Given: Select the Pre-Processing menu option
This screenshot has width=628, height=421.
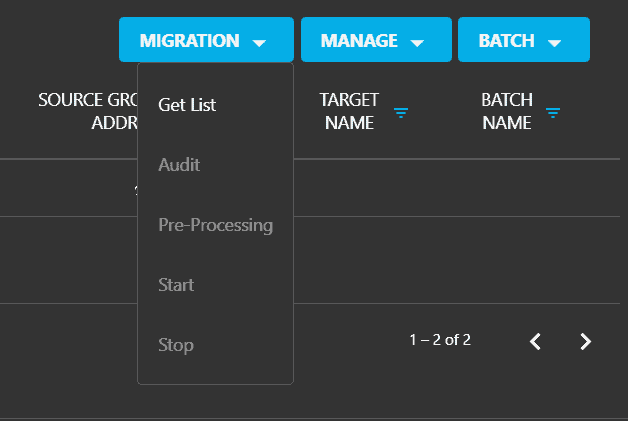Looking at the screenshot, I should click(215, 225).
